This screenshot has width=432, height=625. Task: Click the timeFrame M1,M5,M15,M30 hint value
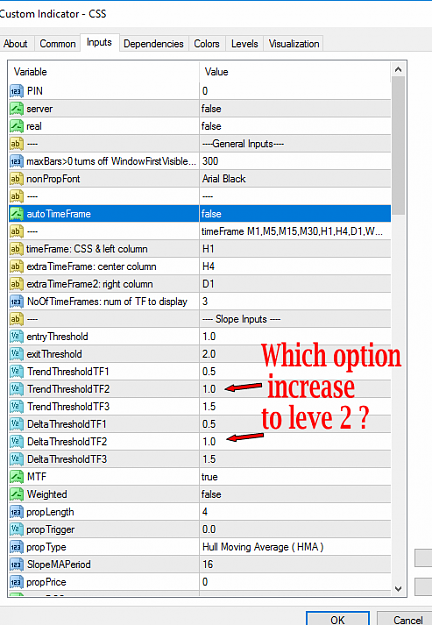[295, 232]
